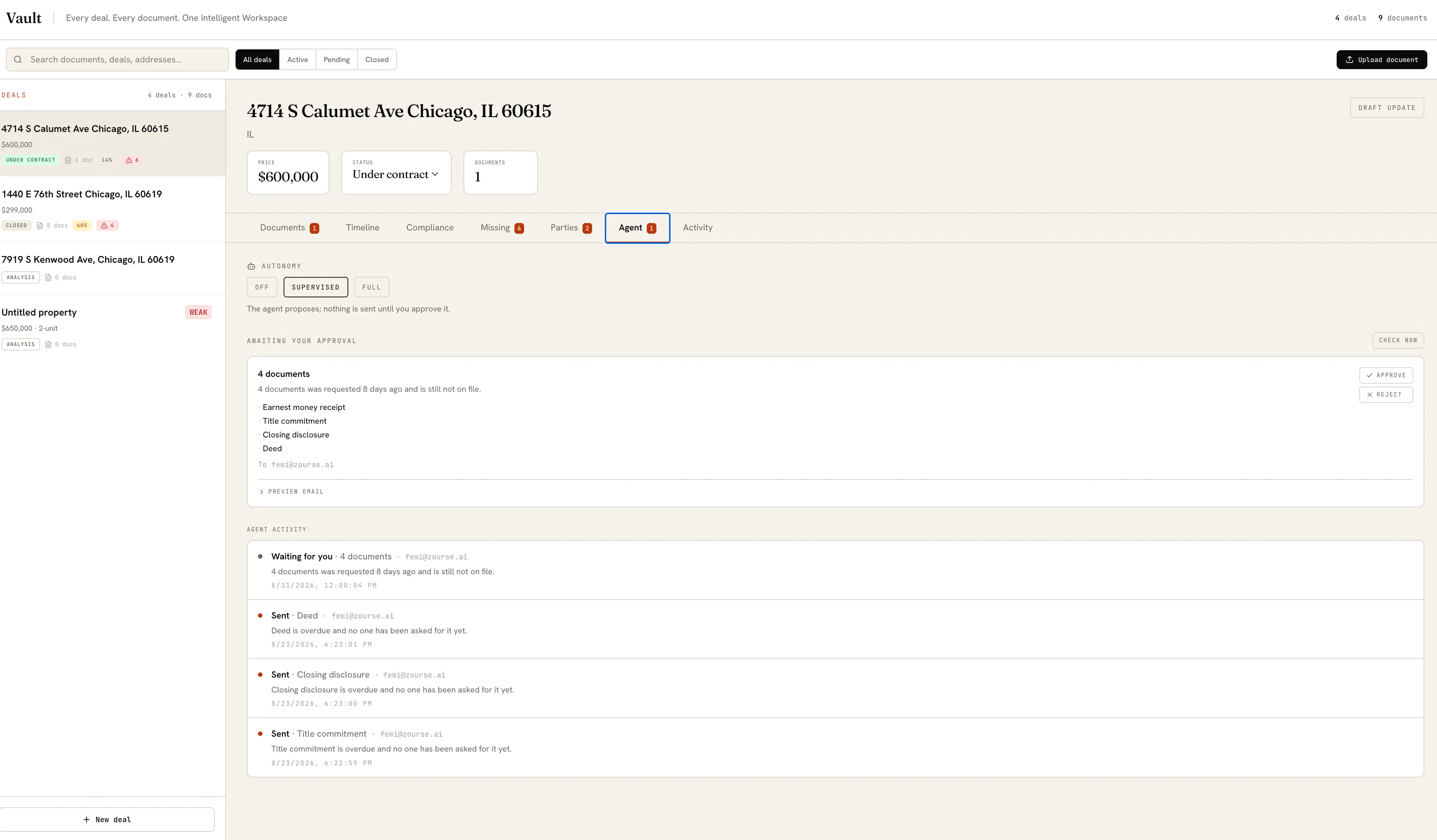Click document icon on Untitled property deal

click(x=48, y=345)
